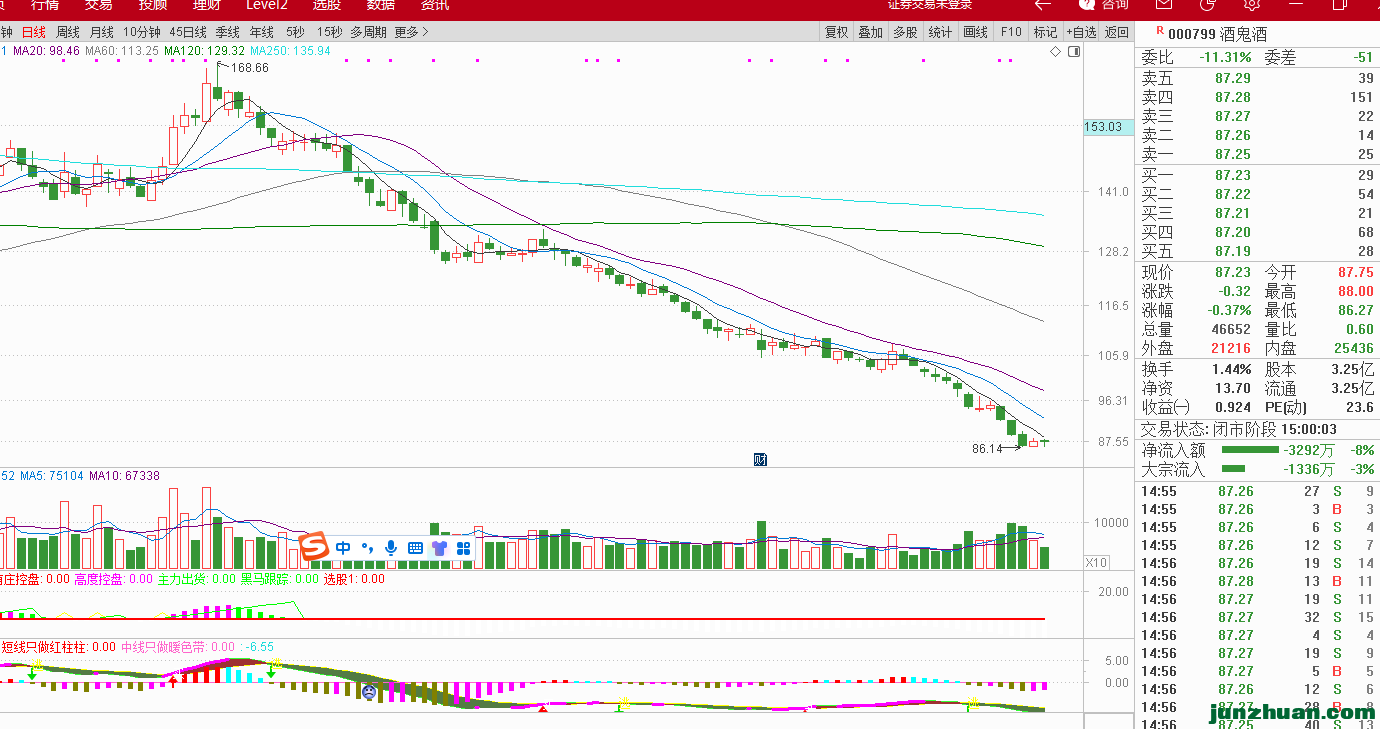Open the settings gear in title bar
The width and height of the screenshot is (1380, 729).
pyautogui.click(x=1251, y=5)
